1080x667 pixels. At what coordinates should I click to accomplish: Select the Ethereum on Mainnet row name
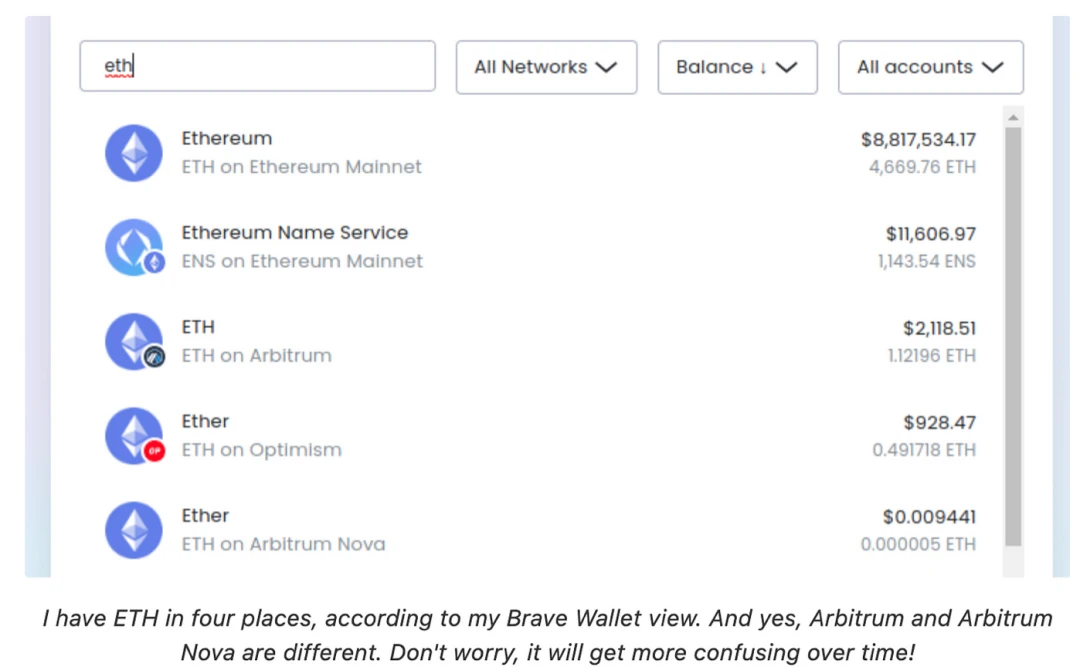pyautogui.click(x=227, y=138)
